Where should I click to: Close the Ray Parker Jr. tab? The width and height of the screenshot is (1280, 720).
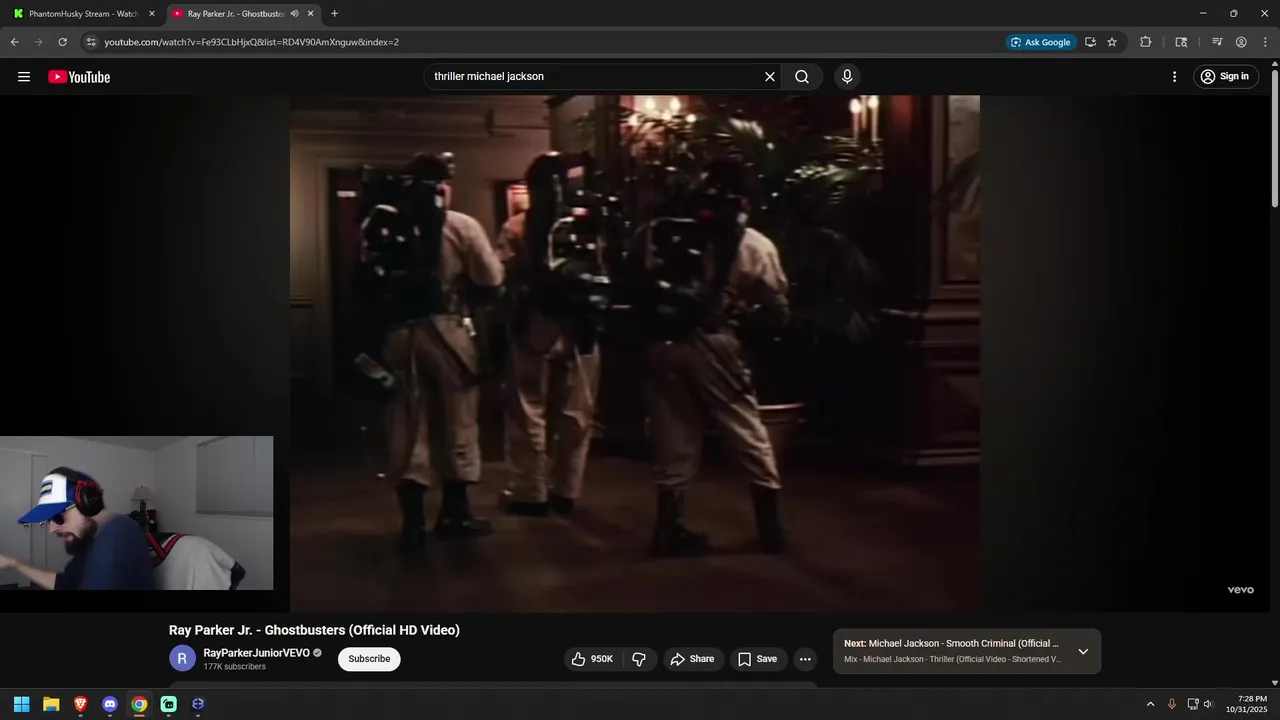click(310, 14)
